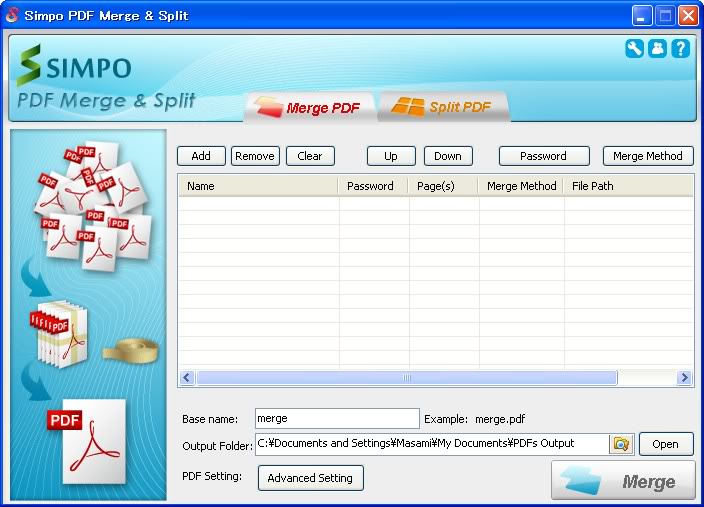Click the horizontal scrollbar right arrow
Image resolution: width=704 pixels, height=507 pixels.
(x=685, y=378)
